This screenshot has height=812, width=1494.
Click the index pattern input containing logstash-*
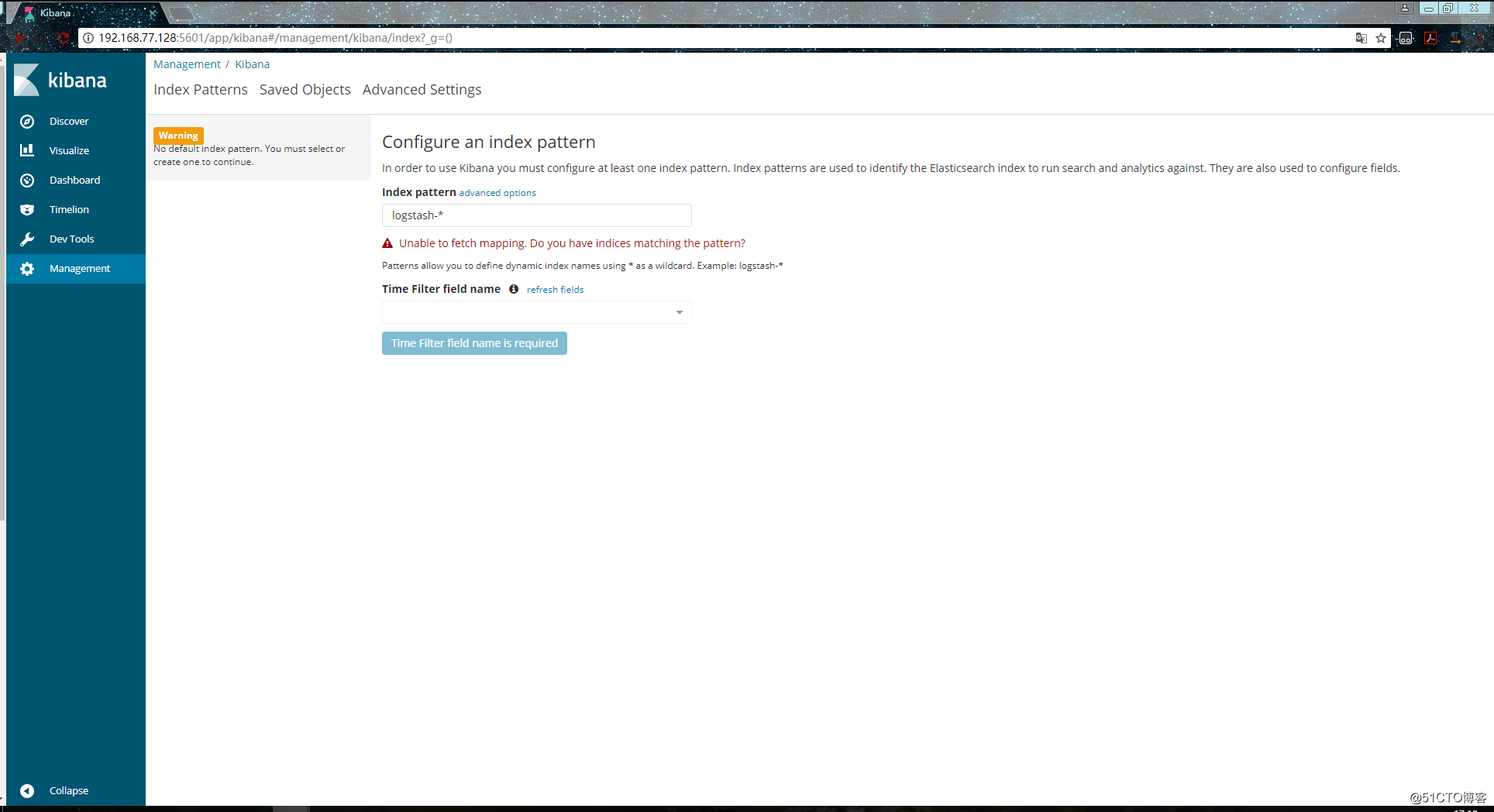pos(536,215)
